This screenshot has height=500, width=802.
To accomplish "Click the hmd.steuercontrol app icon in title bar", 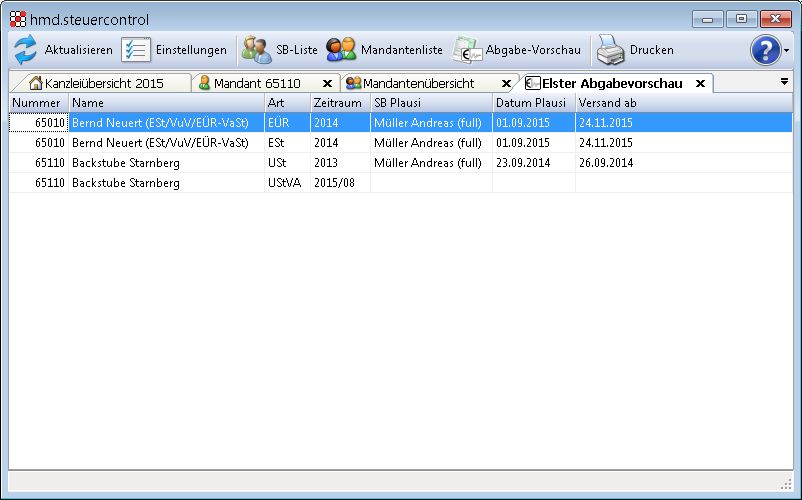I will pos(18,19).
